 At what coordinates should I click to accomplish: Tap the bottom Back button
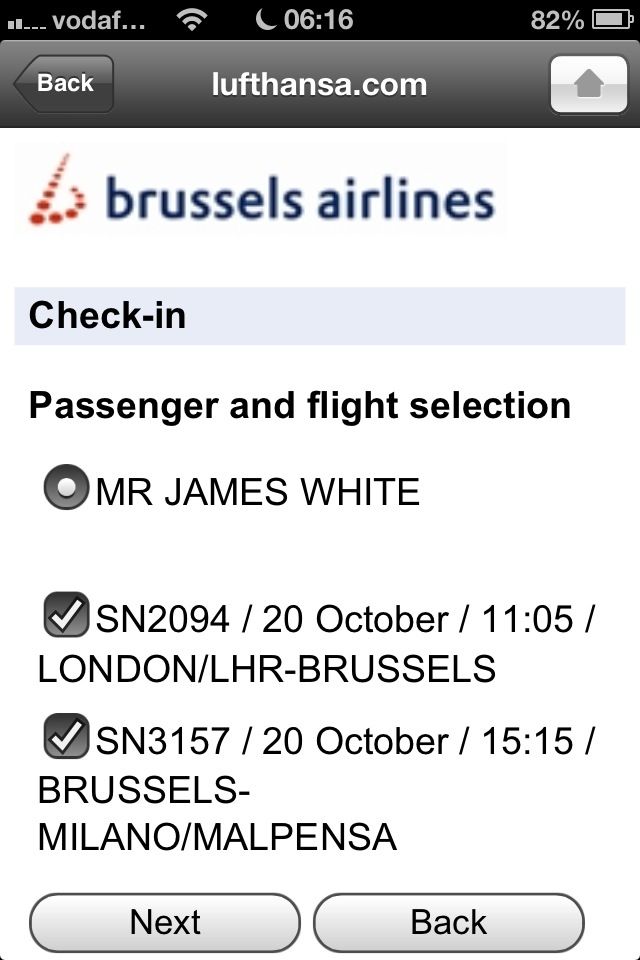(448, 922)
